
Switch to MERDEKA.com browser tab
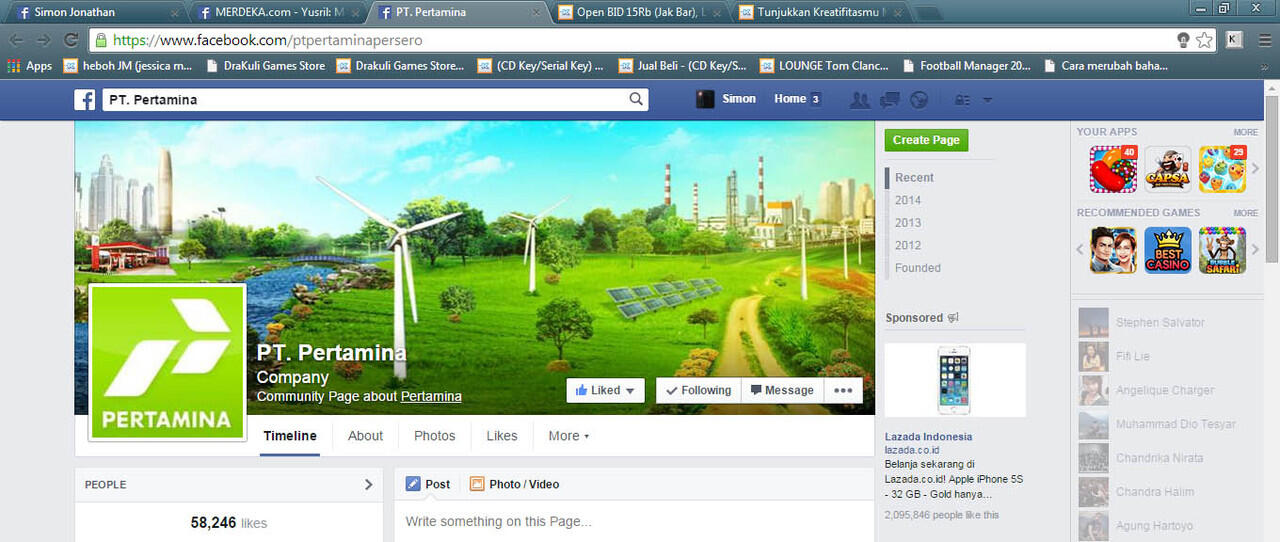pos(278,13)
